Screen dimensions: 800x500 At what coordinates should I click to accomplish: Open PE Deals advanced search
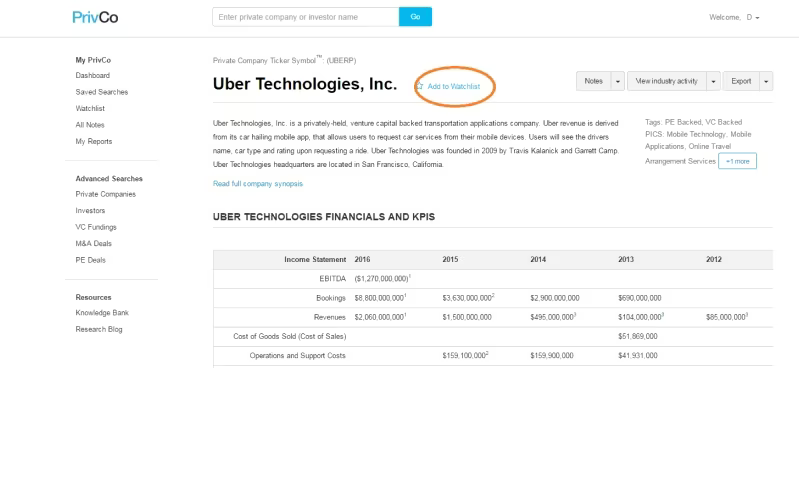[90, 260]
